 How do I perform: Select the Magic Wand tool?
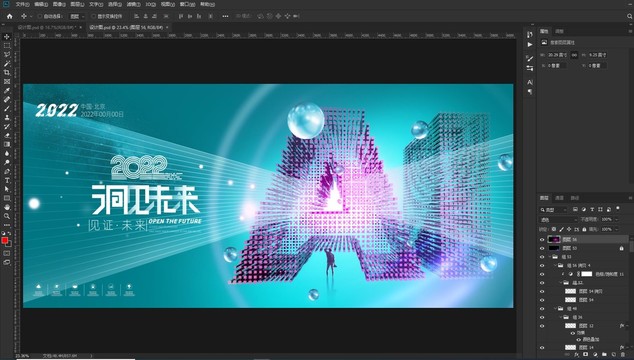(x=7, y=64)
